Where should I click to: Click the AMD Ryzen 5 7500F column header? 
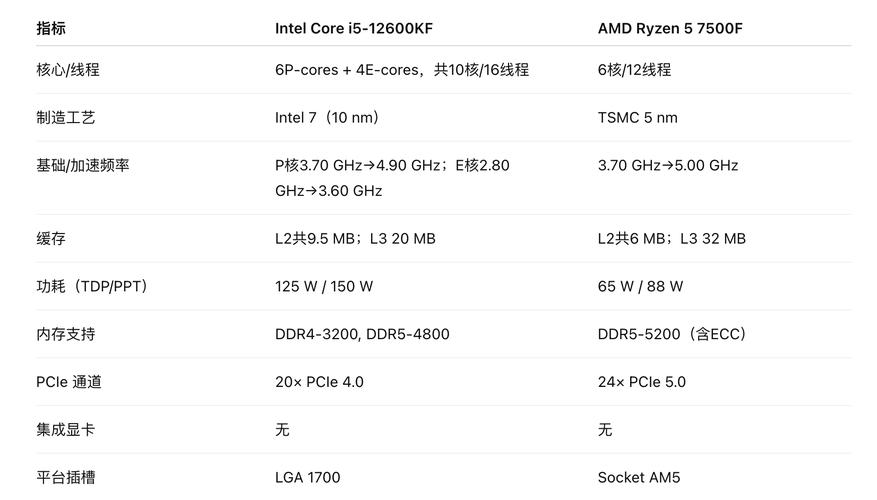click(x=670, y=29)
